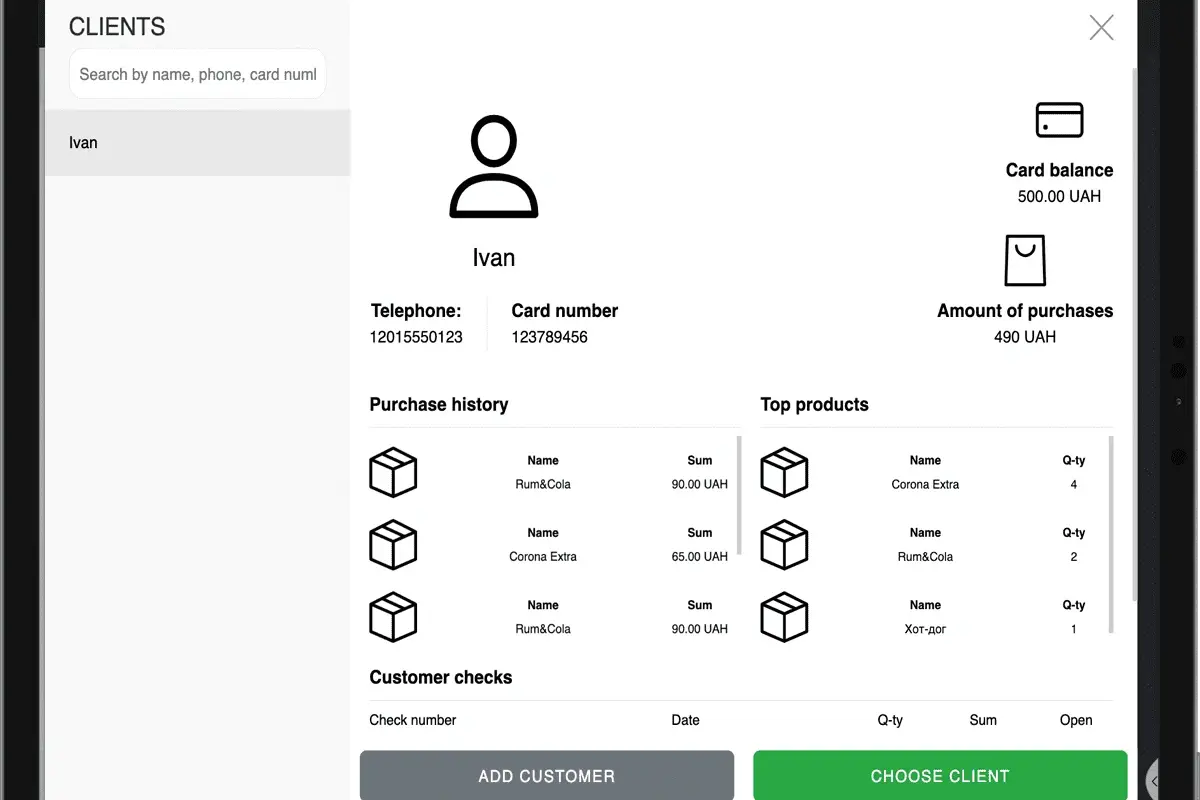Click the card number 123789456
Screen dimensions: 1200x800
[549, 337]
